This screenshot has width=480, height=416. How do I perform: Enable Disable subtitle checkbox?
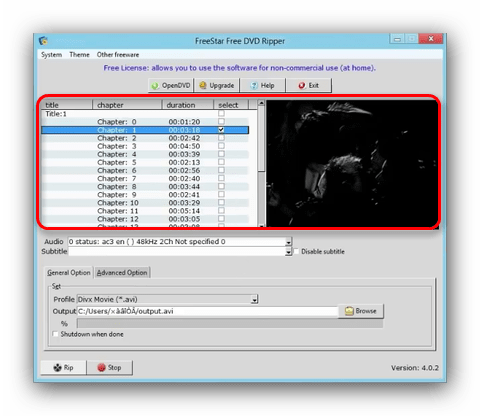click(296, 251)
